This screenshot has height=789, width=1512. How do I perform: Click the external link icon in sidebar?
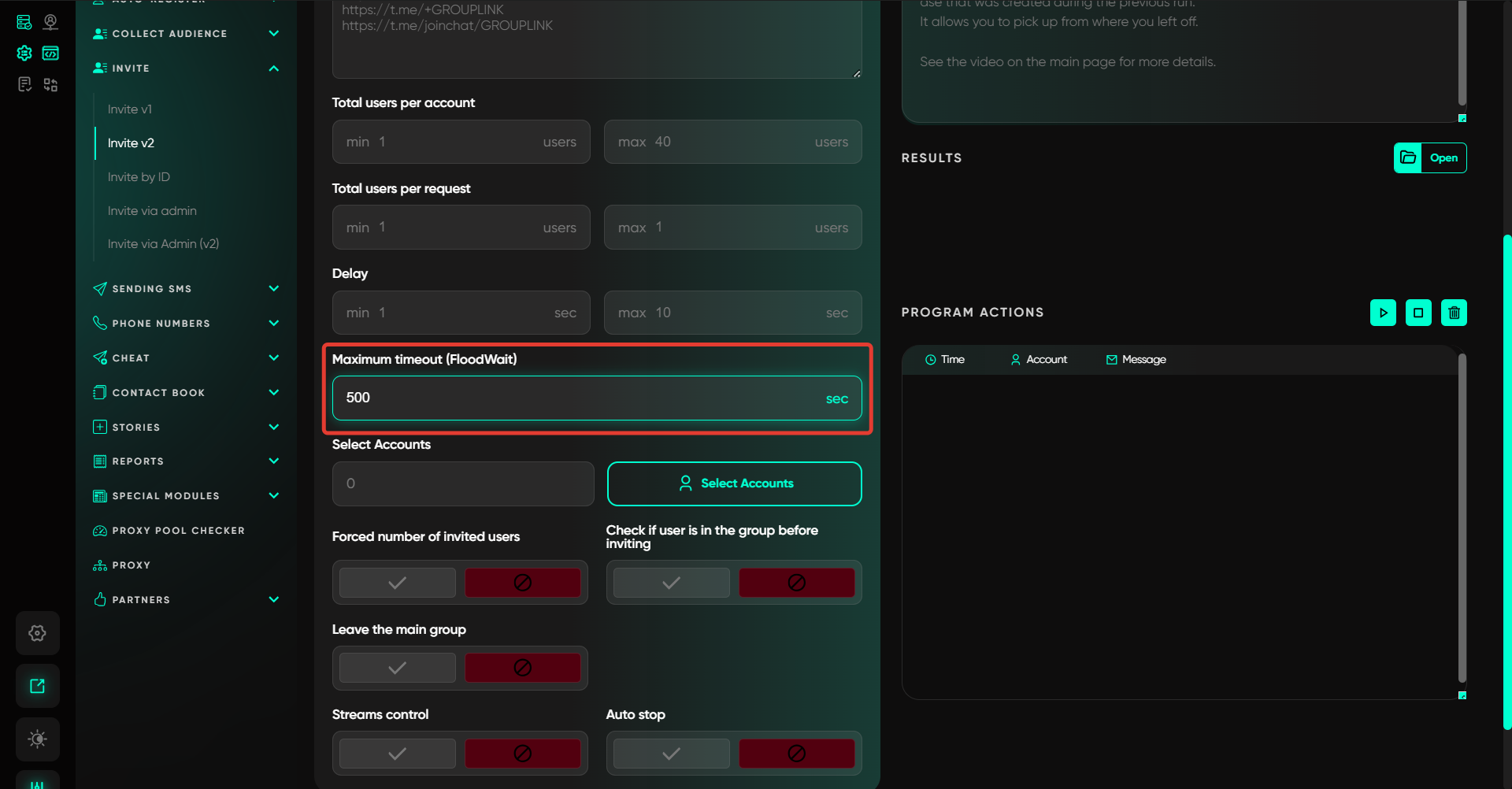click(x=37, y=686)
